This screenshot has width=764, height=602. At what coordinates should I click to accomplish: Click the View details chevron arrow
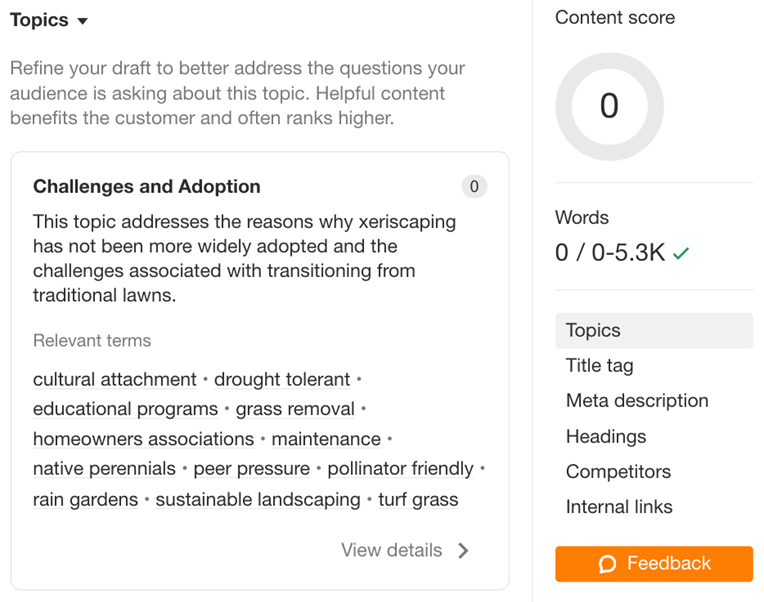pos(463,550)
